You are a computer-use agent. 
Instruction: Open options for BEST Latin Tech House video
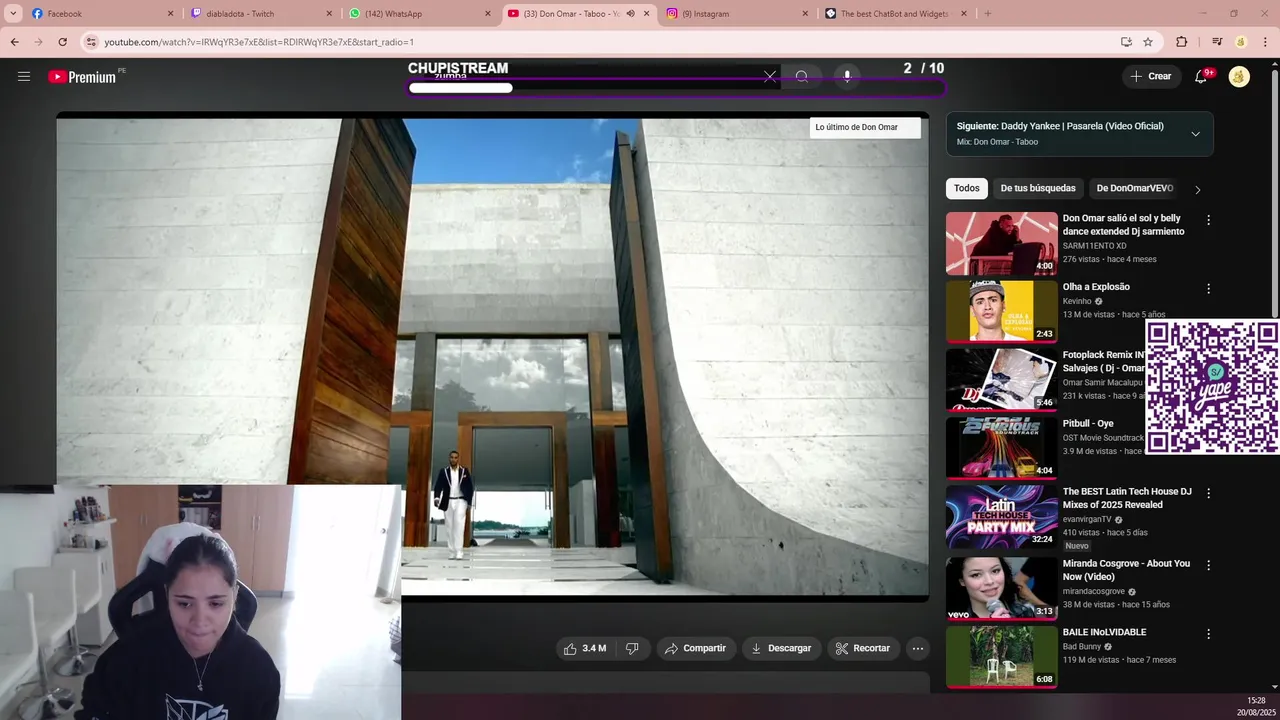[1208, 493]
